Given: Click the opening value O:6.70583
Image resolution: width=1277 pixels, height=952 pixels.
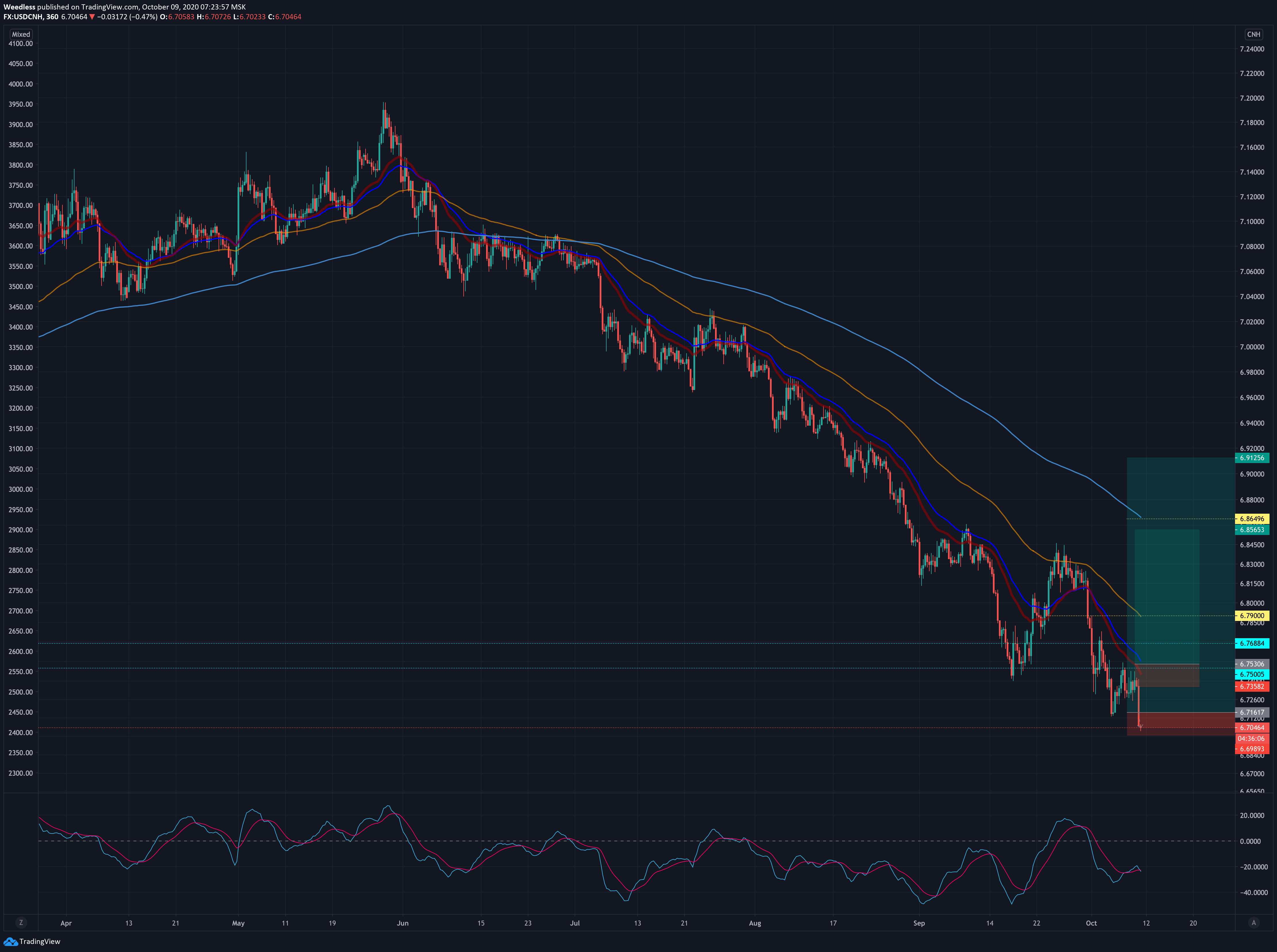Looking at the screenshot, I should point(177,17).
